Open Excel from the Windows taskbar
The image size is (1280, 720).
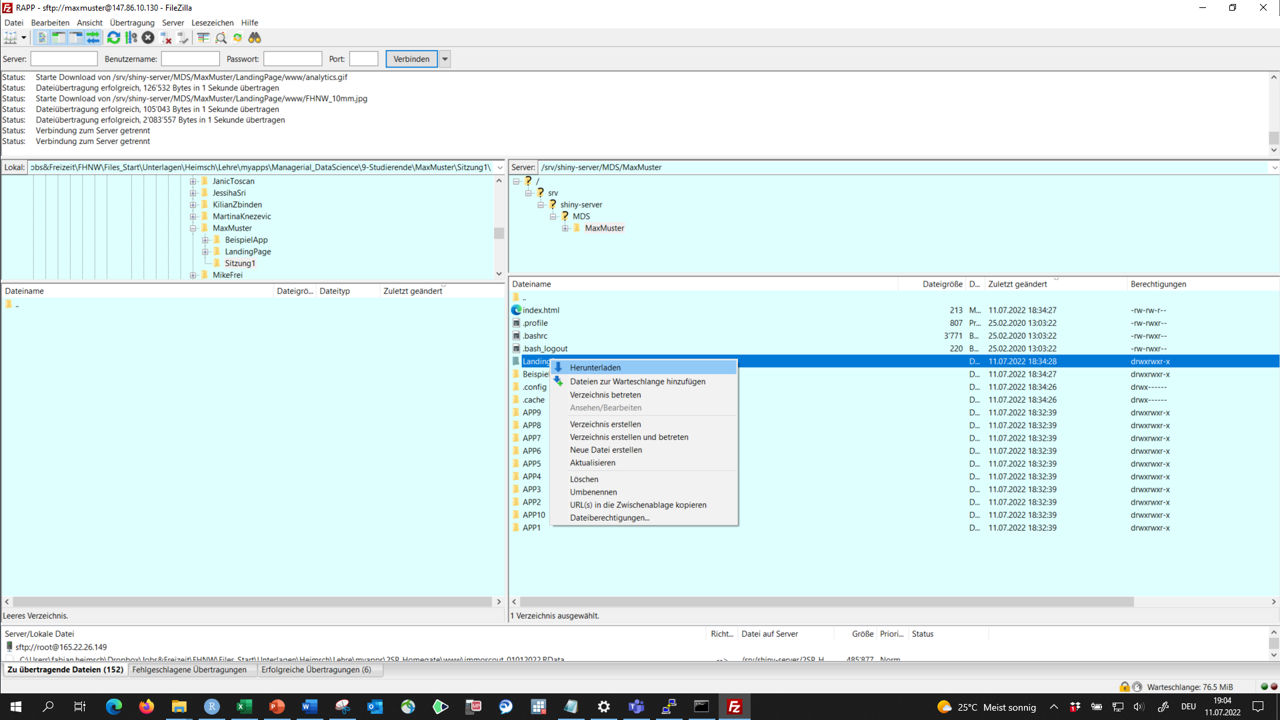coord(244,707)
